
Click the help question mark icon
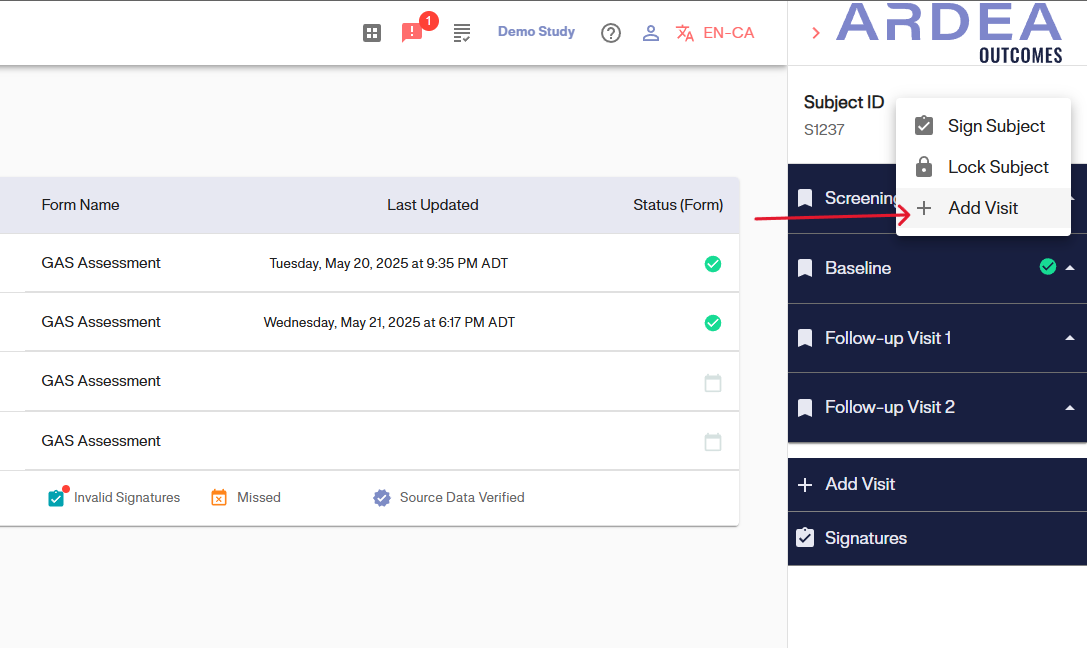[611, 33]
